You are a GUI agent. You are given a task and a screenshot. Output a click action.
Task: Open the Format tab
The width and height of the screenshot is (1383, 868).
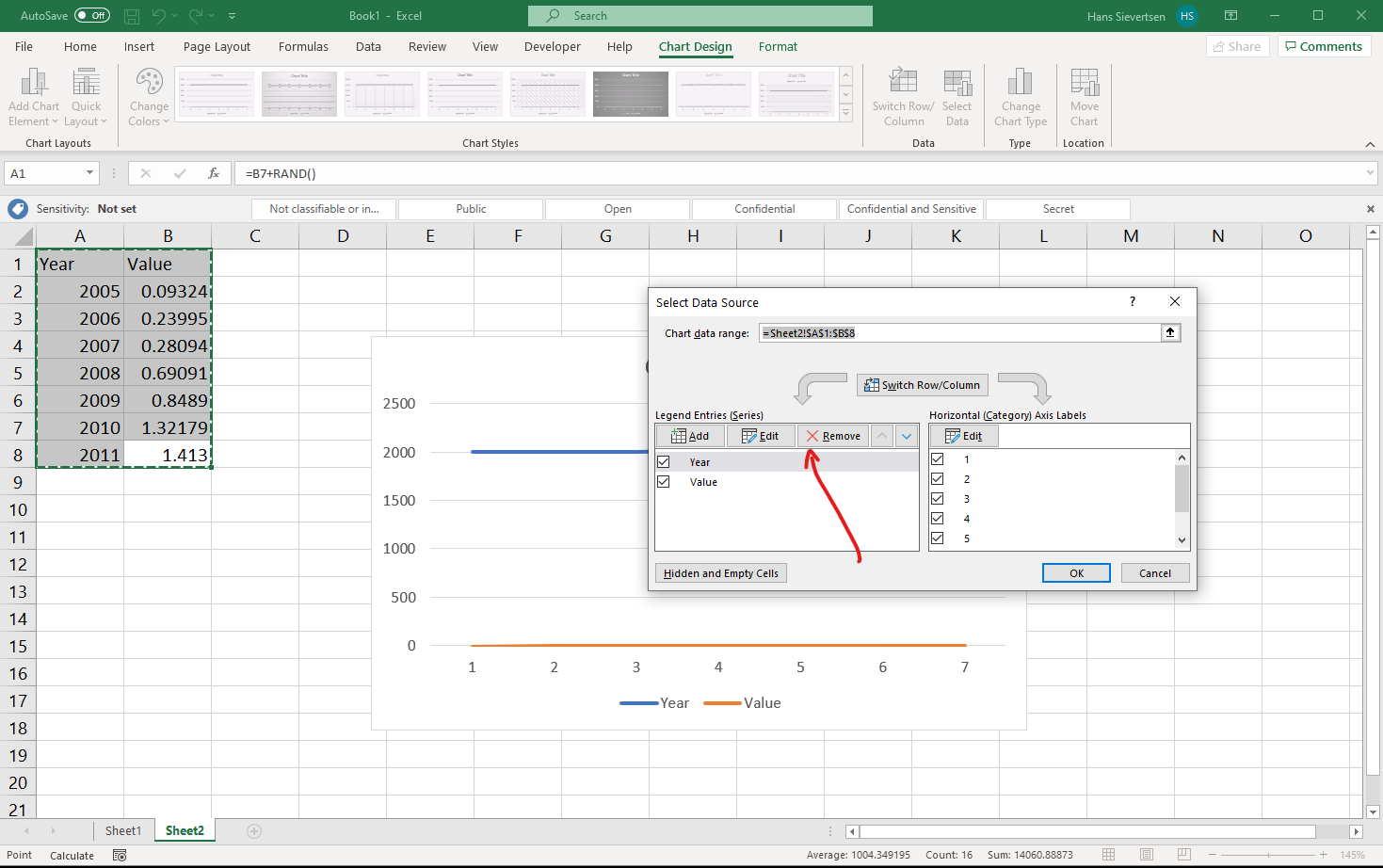(x=778, y=47)
